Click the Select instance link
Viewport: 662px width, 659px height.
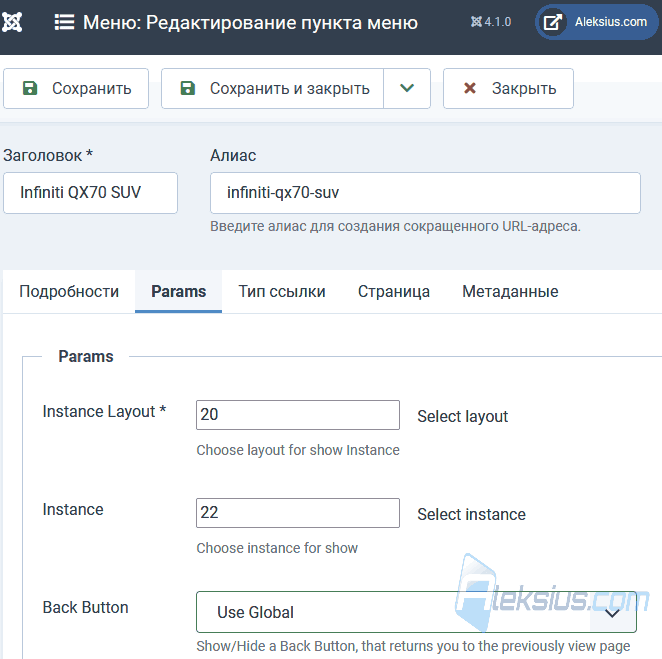(471, 515)
